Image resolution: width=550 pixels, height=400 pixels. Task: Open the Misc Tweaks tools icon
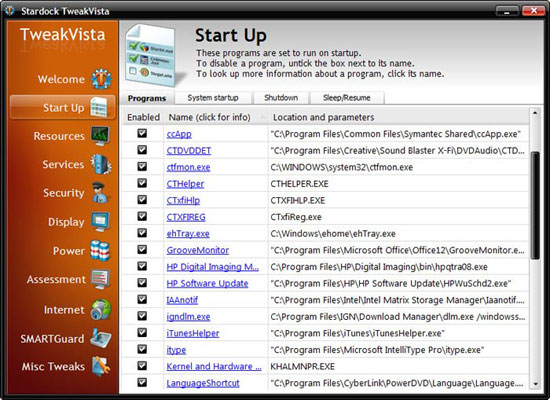pos(101,366)
